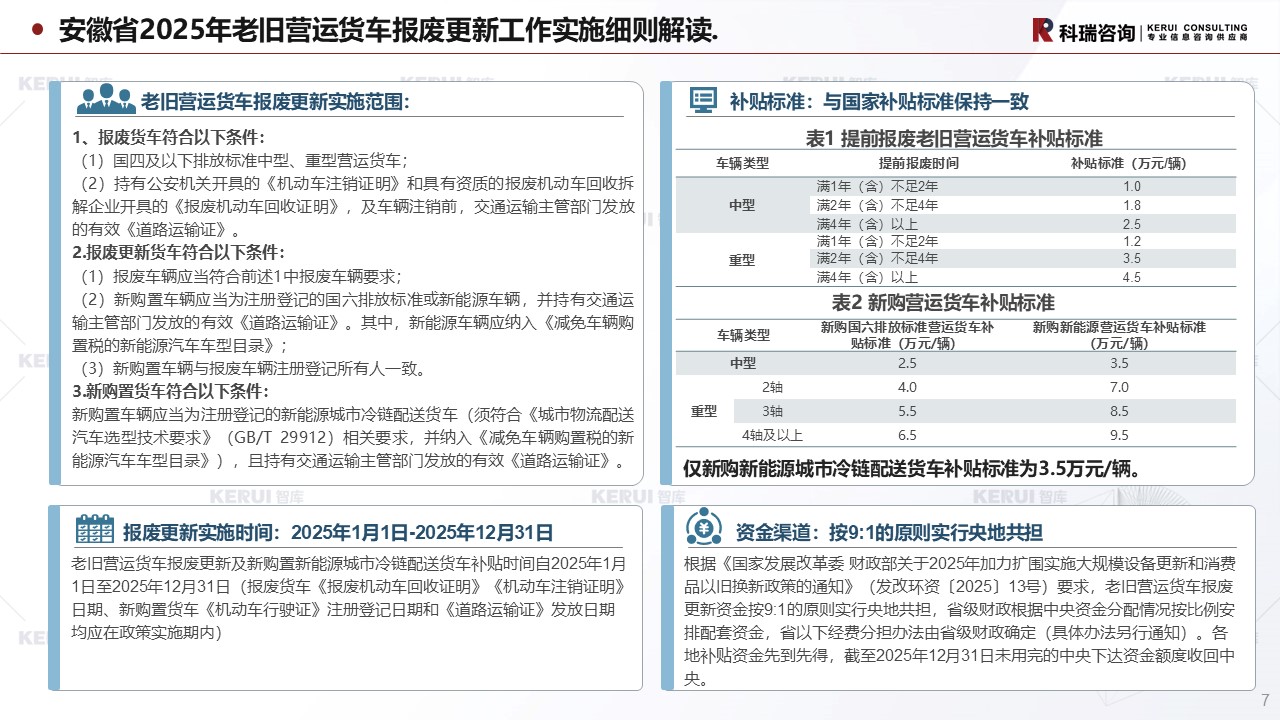Click the 中型 row label in table 2
The image size is (1280, 720).
click(x=743, y=363)
